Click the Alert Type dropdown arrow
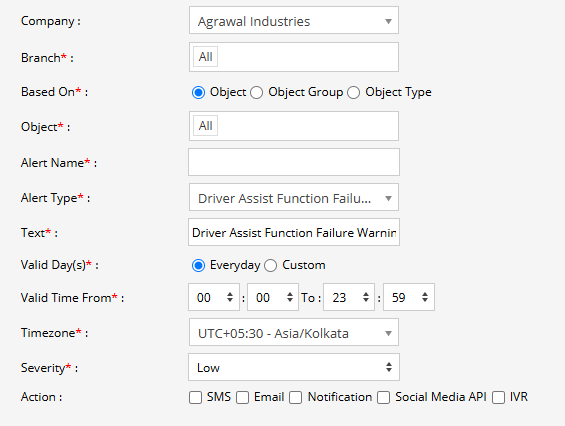 [x=388, y=198]
